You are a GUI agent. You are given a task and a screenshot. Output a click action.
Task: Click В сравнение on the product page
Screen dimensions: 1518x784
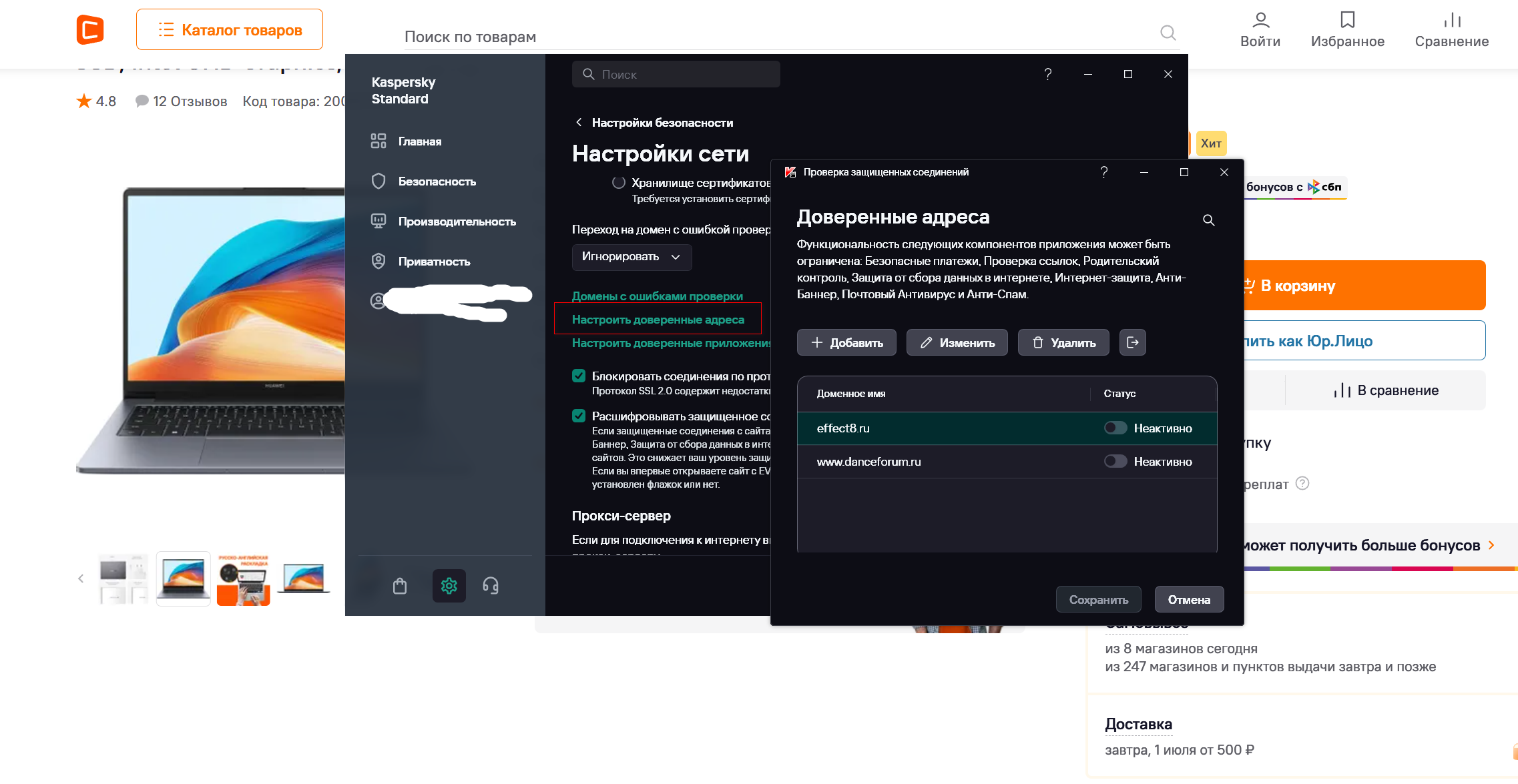1386,390
